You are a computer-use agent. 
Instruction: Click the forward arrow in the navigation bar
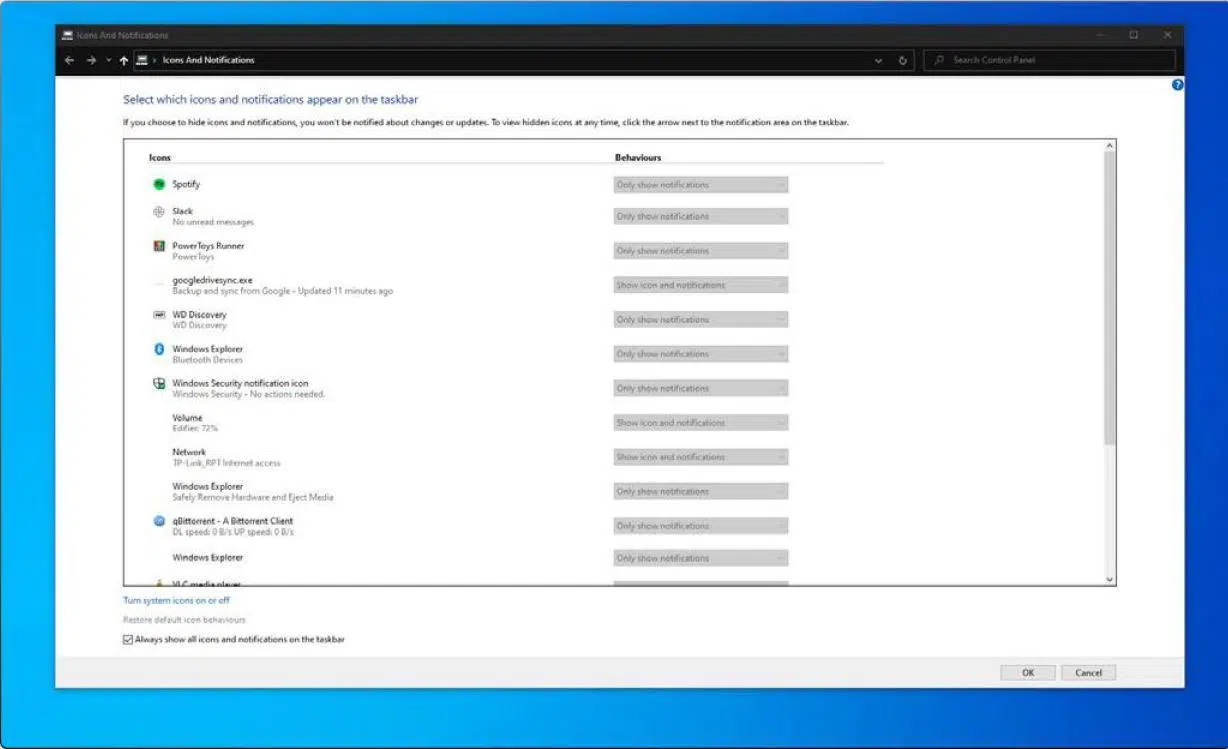click(x=91, y=60)
